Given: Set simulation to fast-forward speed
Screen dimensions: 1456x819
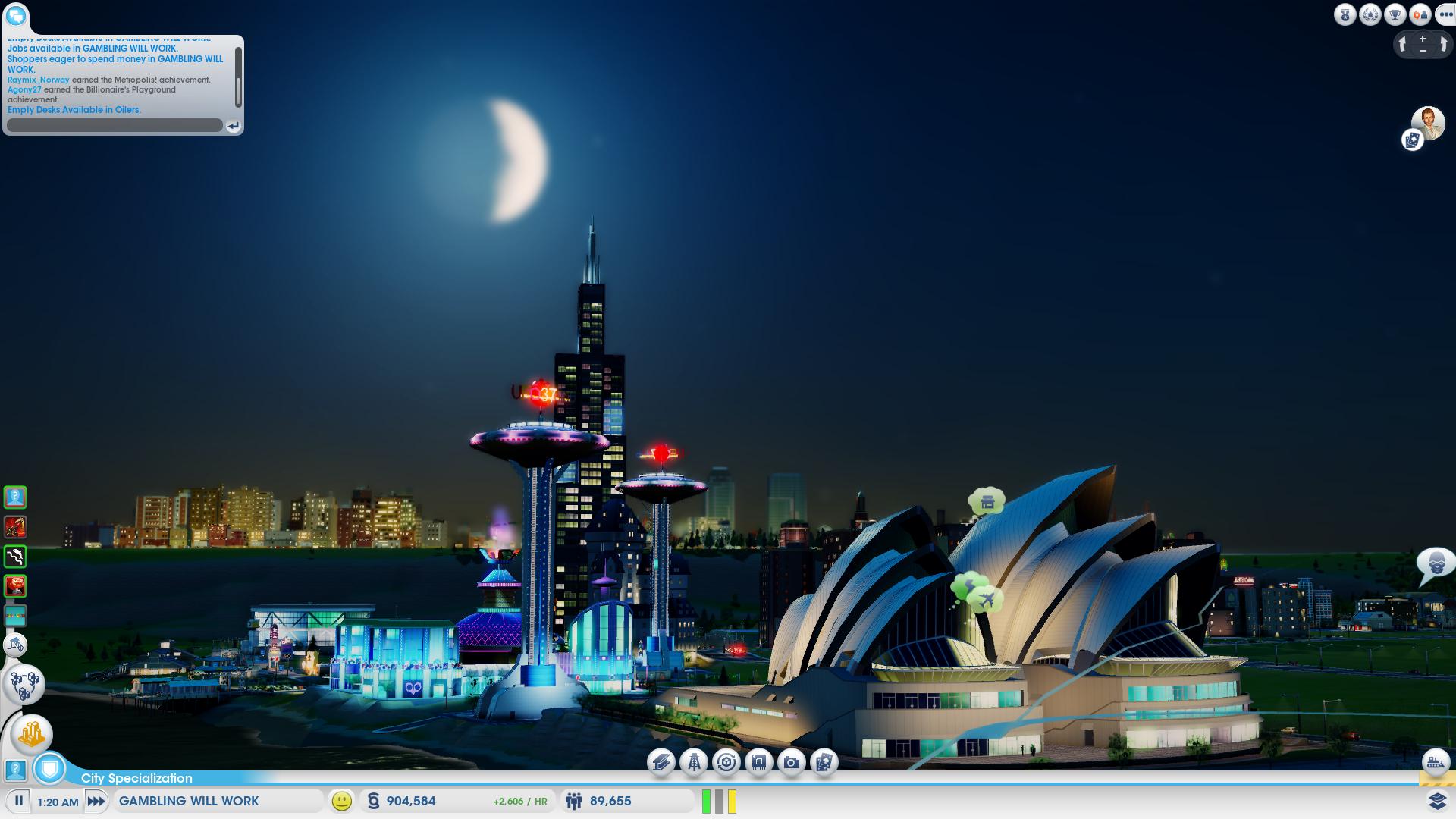Looking at the screenshot, I should [x=96, y=801].
